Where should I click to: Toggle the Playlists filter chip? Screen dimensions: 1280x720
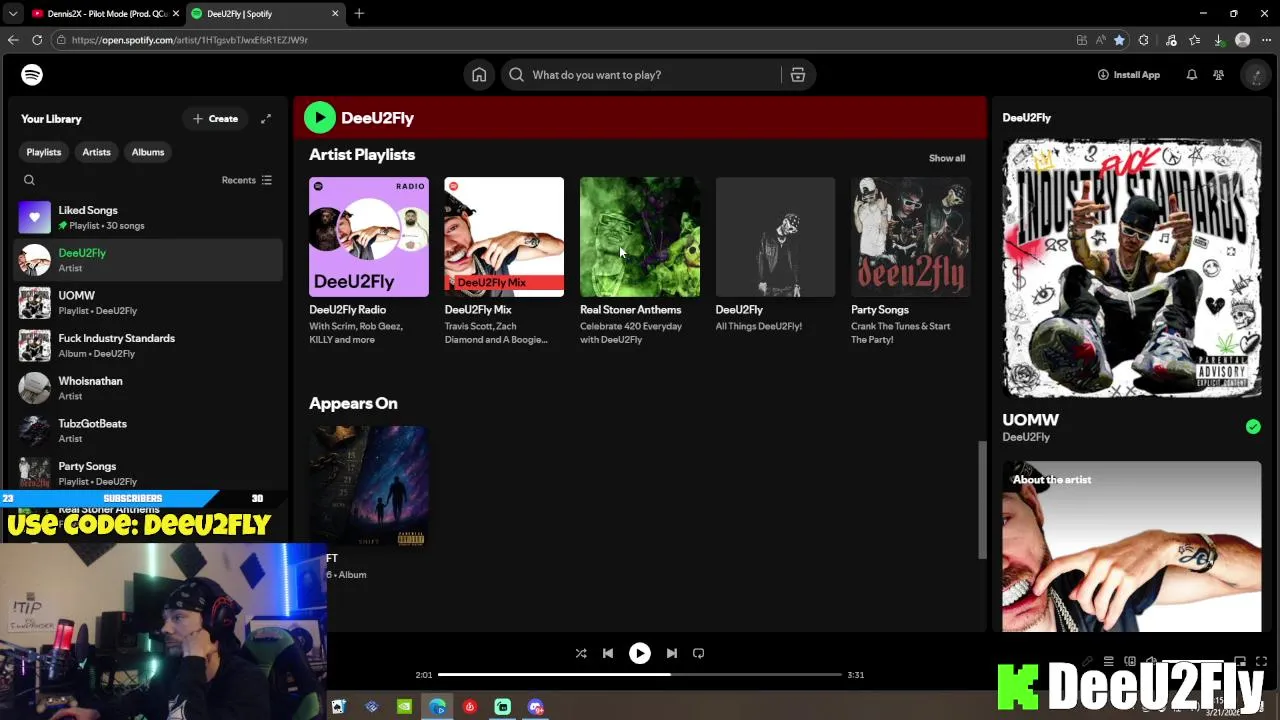coord(44,152)
